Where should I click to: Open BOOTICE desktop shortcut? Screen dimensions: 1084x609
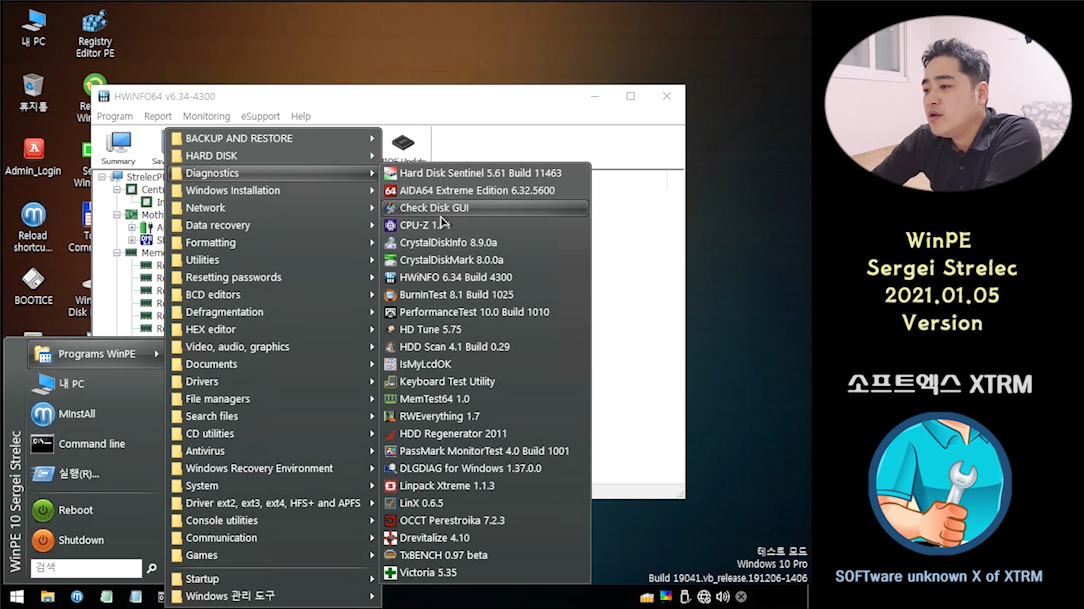click(x=33, y=287)
